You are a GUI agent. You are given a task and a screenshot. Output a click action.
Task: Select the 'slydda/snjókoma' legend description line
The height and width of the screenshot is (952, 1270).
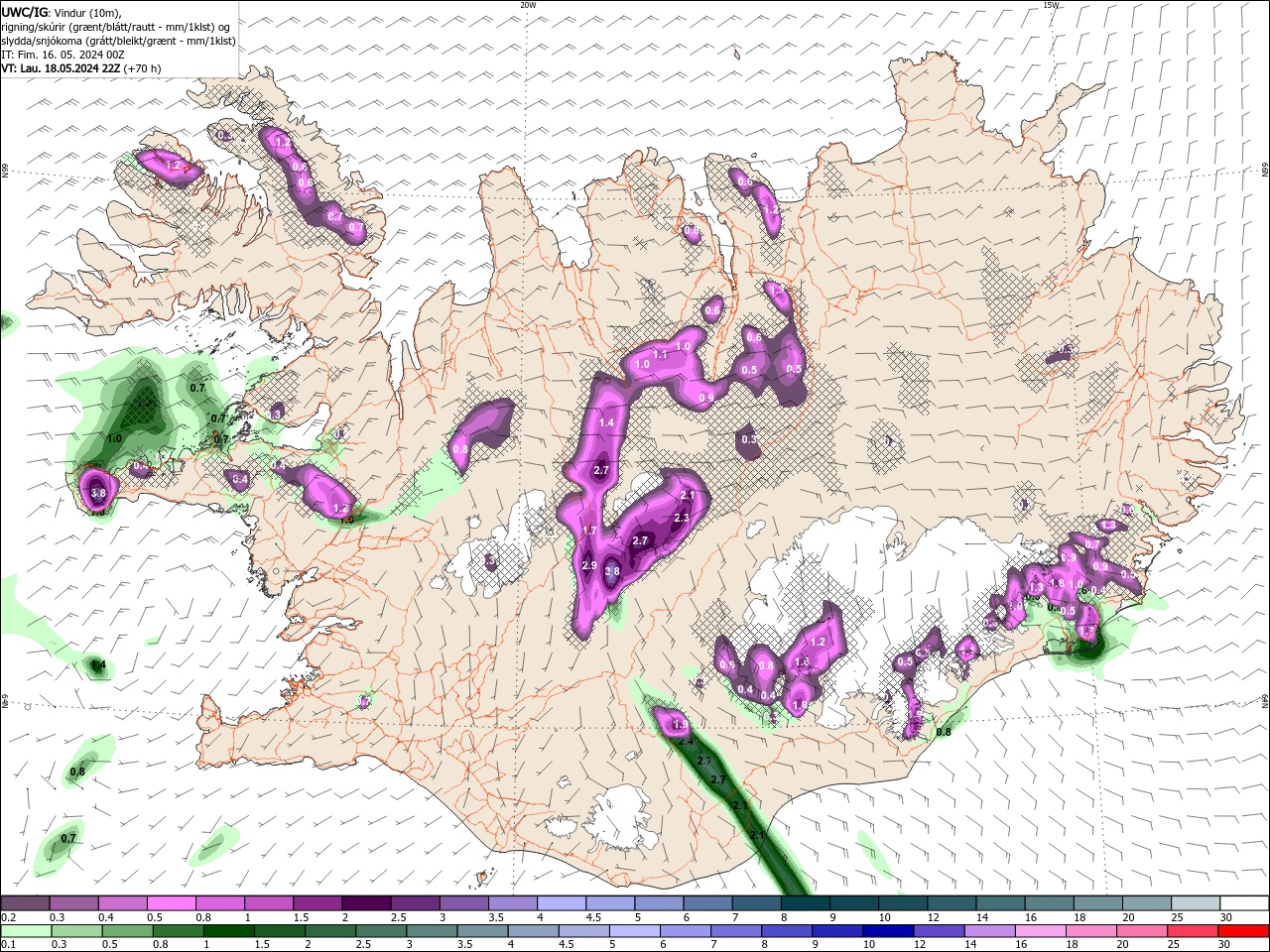click(x=118, y=41)
